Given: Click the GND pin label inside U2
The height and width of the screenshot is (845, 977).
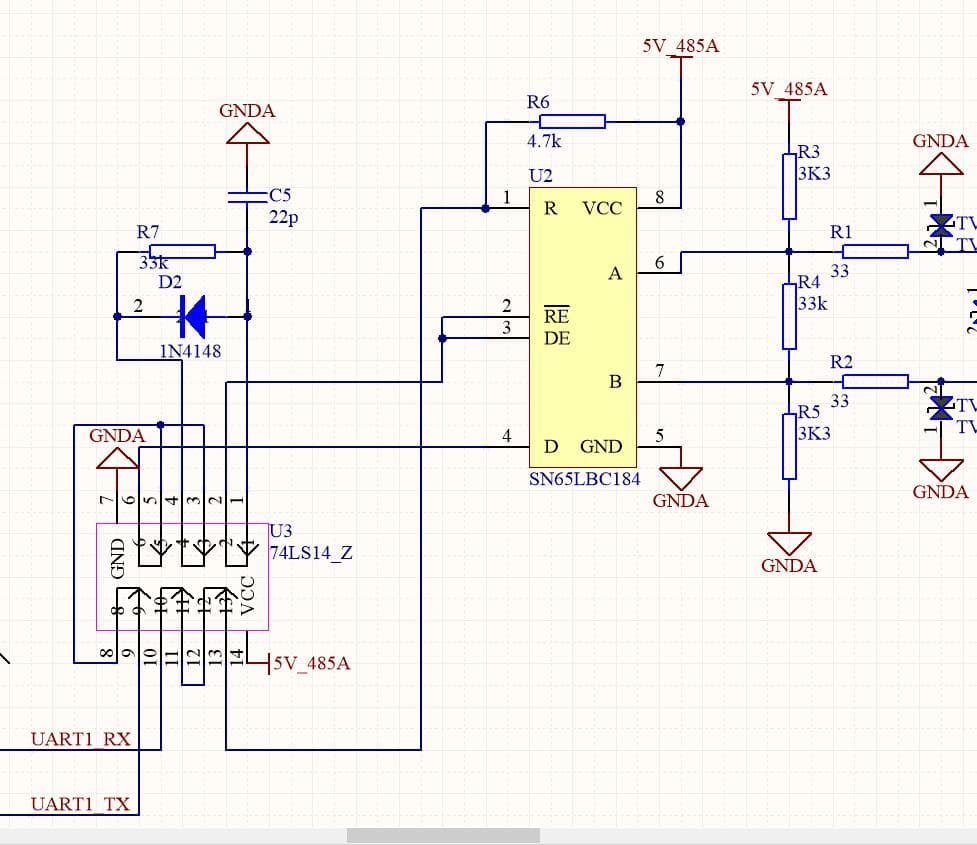Looking at the screenshot, I should click(601, 446).
